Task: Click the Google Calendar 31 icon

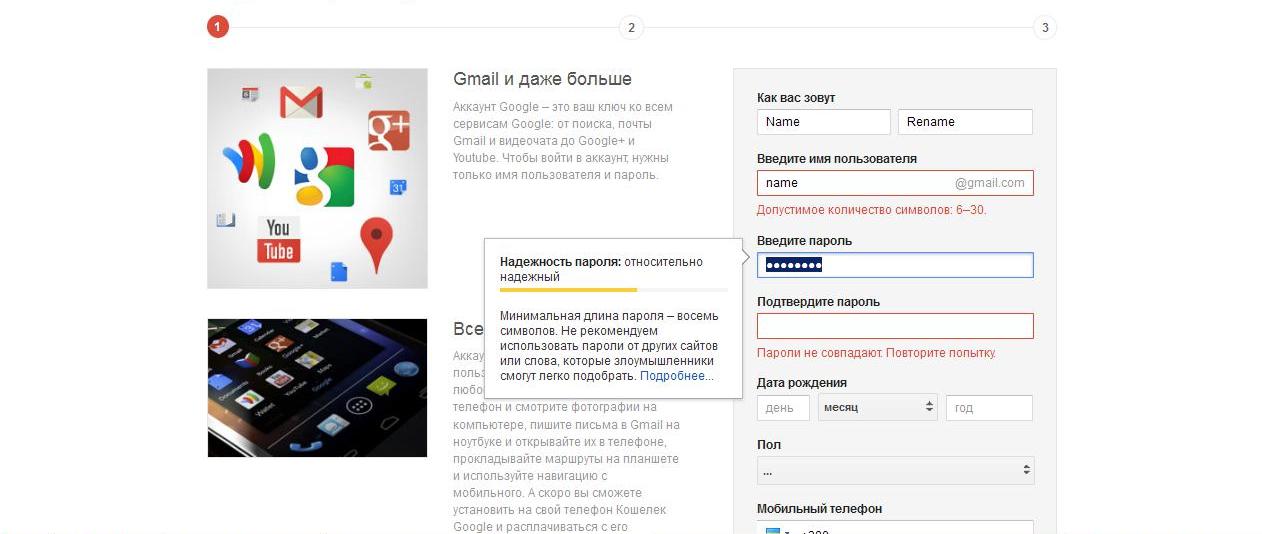Action: click(397, 187)
